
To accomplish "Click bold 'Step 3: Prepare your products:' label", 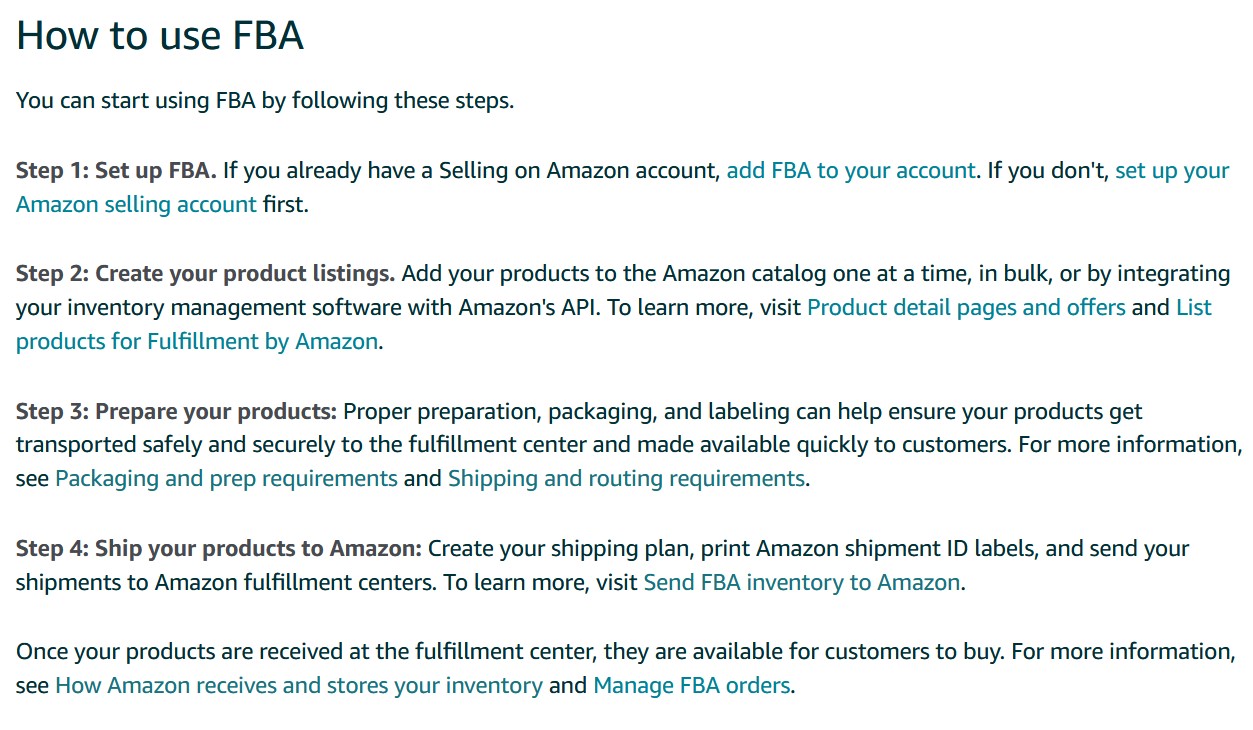I will click(177, 411).
